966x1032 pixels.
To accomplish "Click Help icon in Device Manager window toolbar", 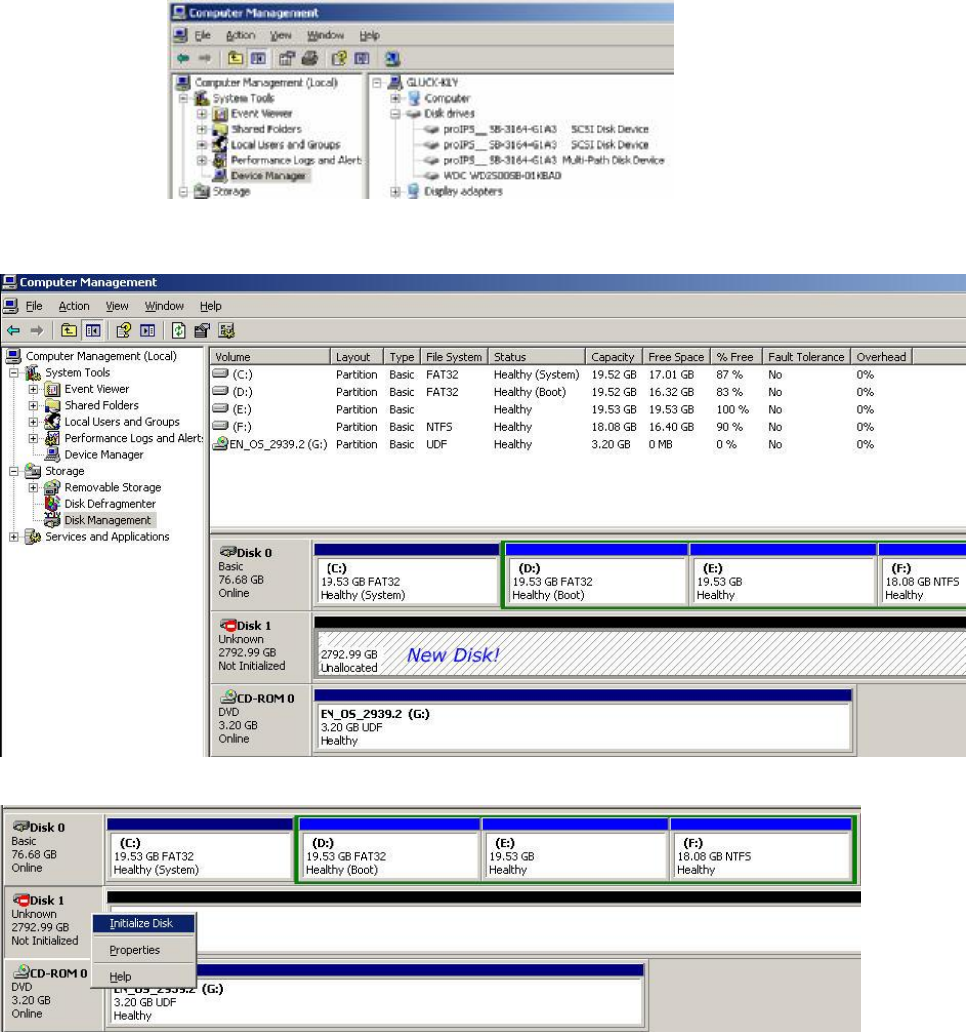I will pos(339,59).
